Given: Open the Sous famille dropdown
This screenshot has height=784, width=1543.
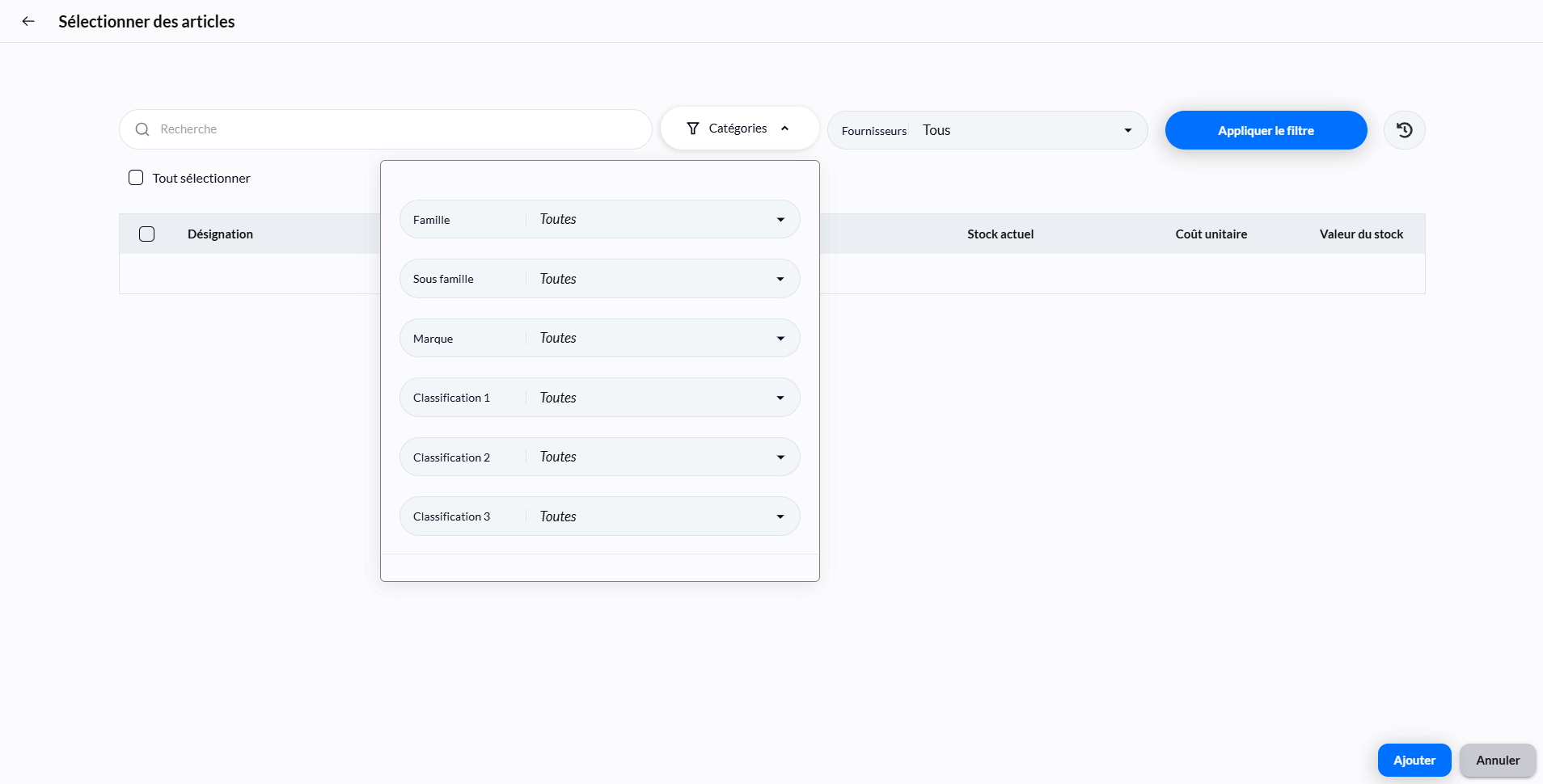Looking at the screenshot, I should pyautogui.click(x=599, y=279).
